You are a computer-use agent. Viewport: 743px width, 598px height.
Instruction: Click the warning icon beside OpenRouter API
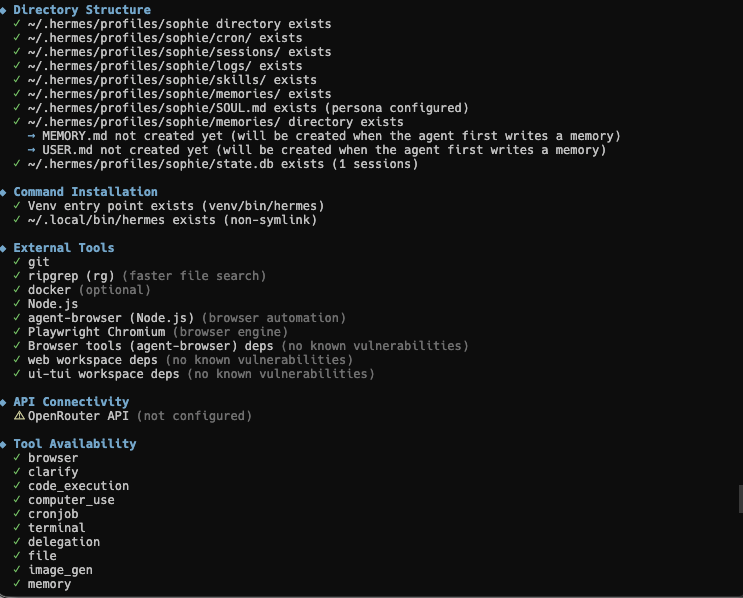tap(19, 416)
